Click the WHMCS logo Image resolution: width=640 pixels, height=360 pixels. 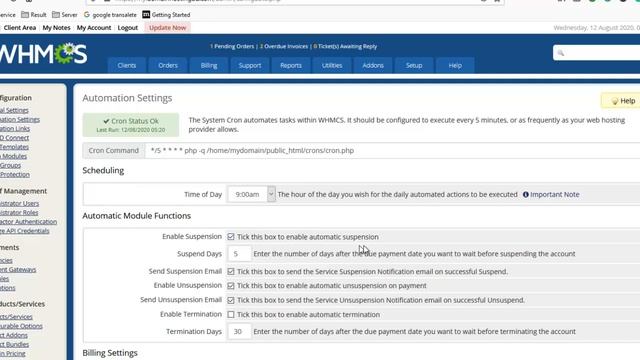point(43,53)
